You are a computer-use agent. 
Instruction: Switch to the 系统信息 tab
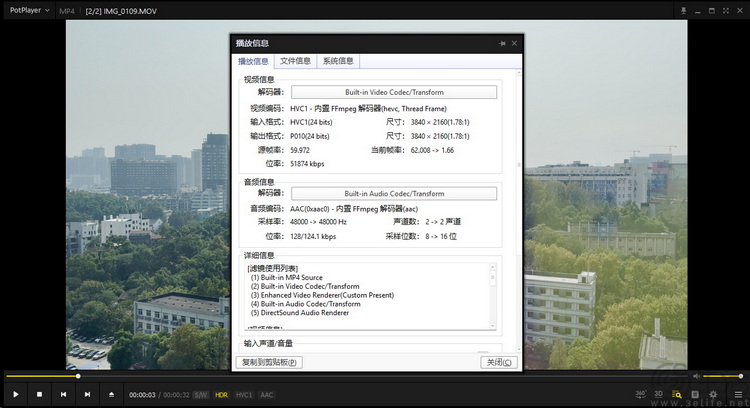click(337, 61)
